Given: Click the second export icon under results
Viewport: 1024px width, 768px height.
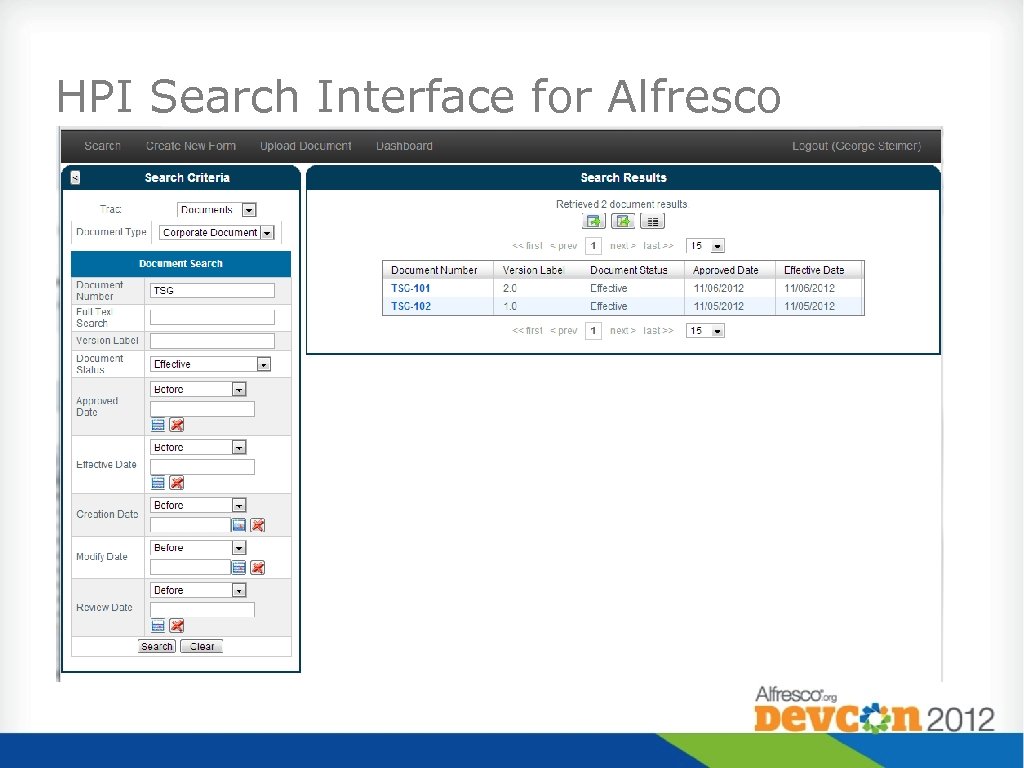Looking at the screenshot, I should [623, 221].
